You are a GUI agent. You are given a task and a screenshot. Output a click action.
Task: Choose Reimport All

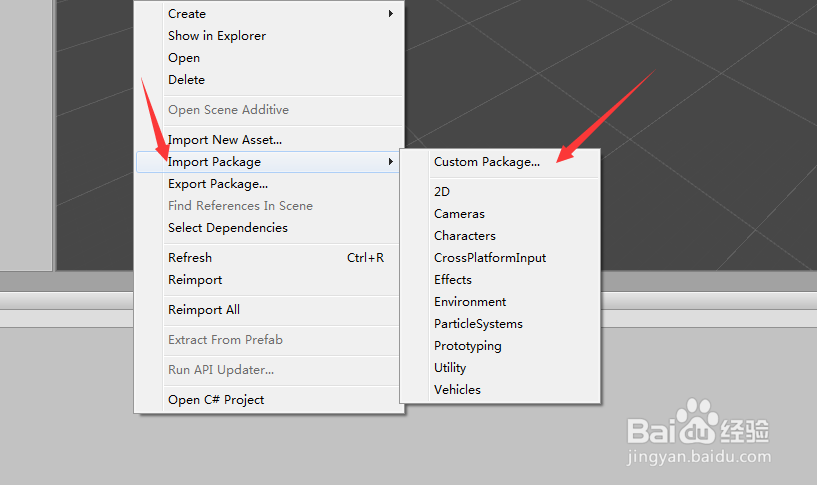pyautogui.click(x=269, y=310)
